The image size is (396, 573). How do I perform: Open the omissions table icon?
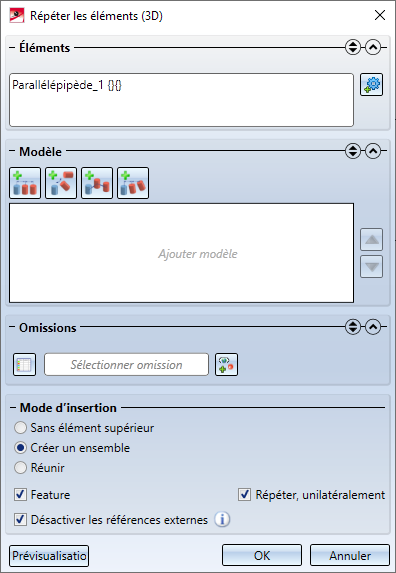(24, 364)
